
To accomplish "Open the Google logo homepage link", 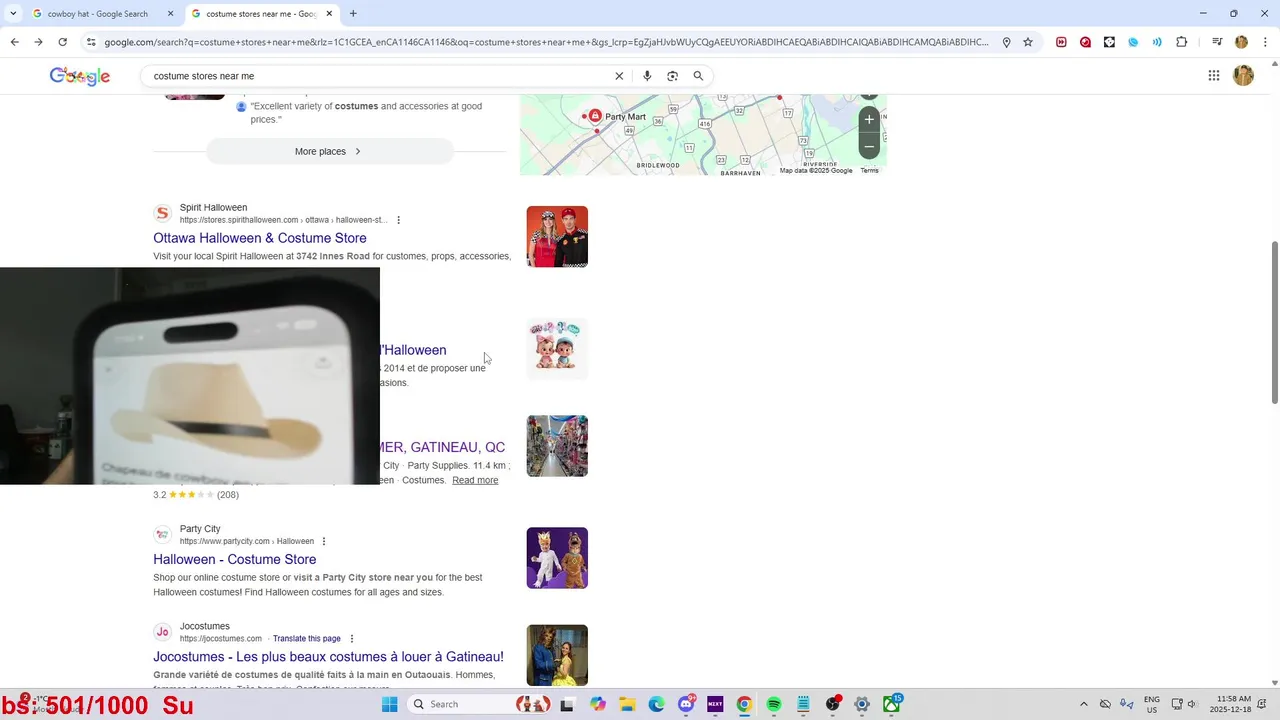I will (80, 76).
